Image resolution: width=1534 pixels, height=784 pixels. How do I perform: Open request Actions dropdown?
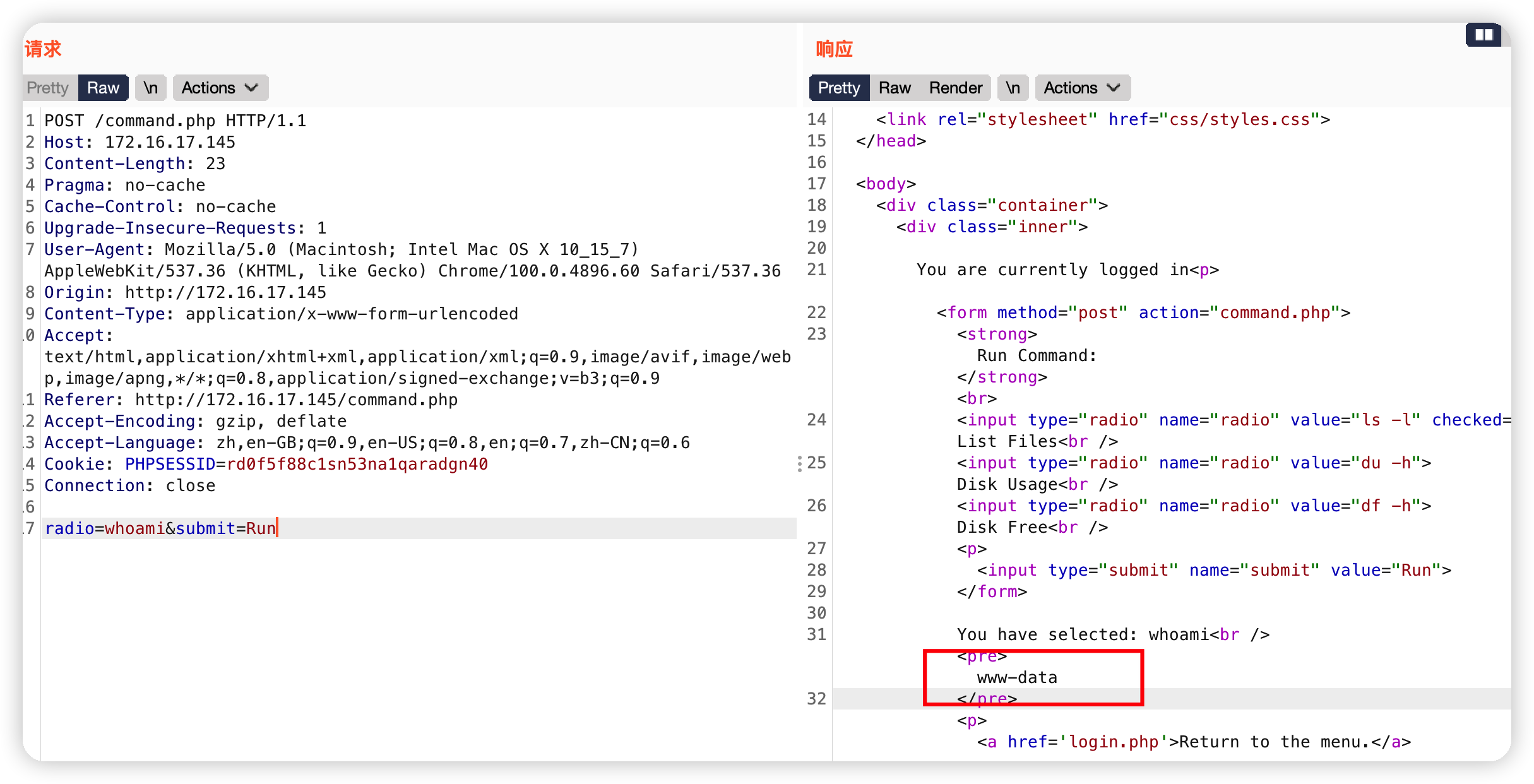(x=220, y=88)
